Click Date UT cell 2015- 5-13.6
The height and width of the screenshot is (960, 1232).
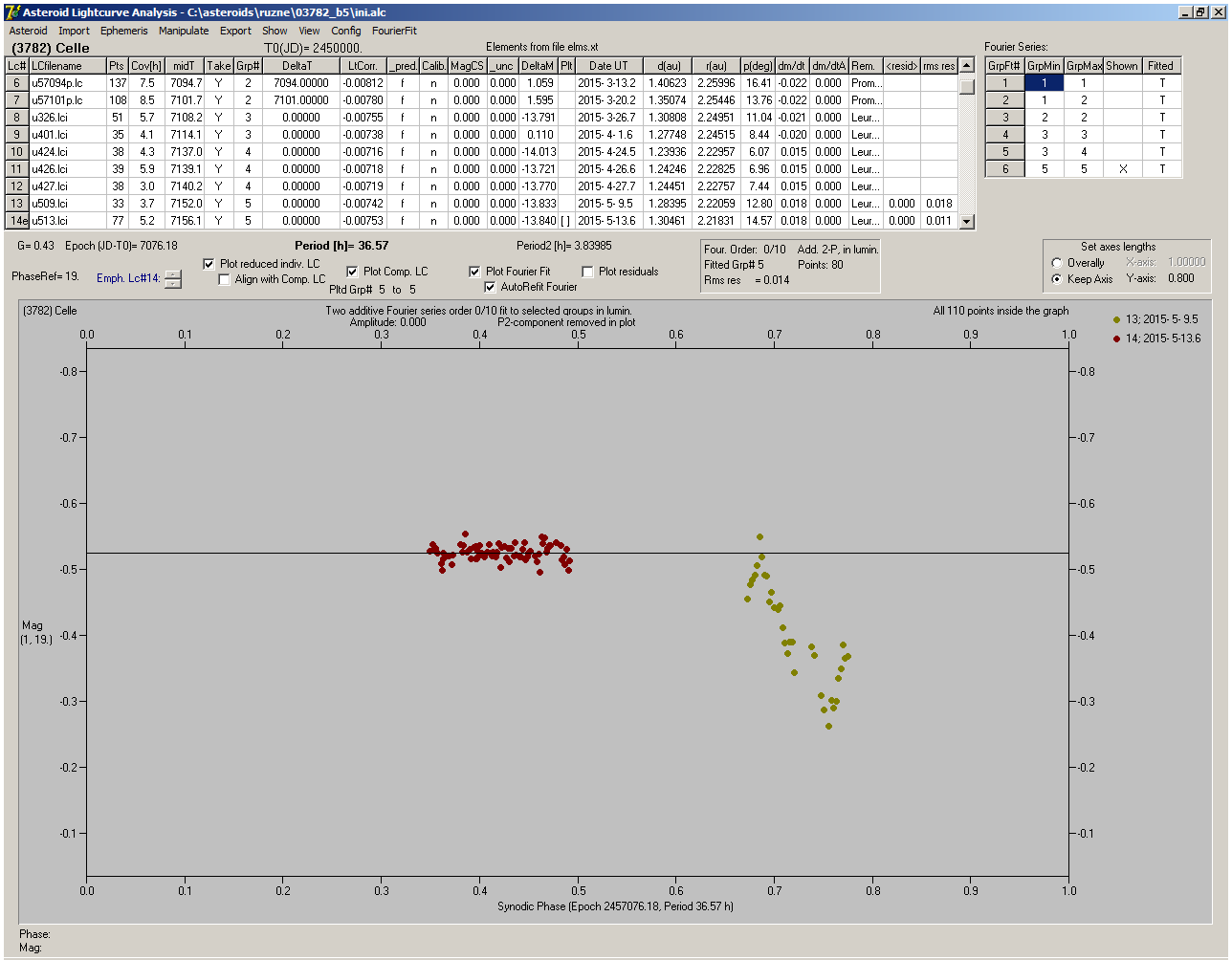608,221
